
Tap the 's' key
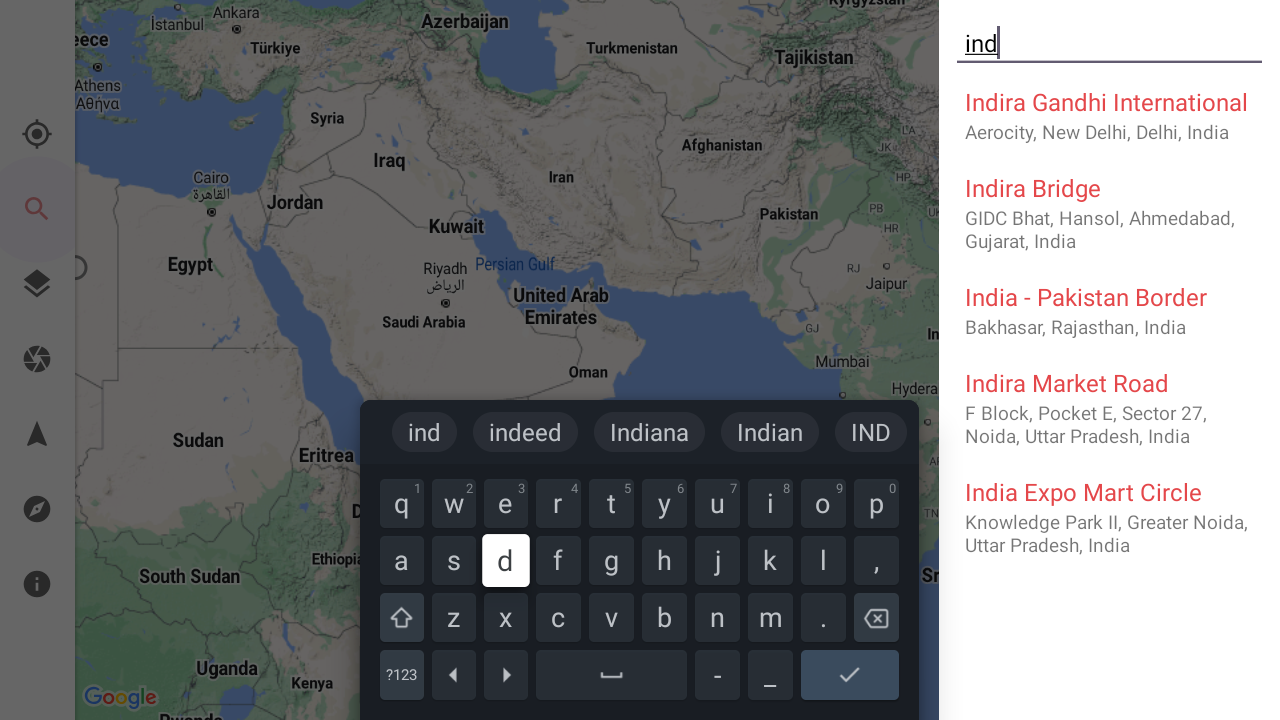[454, 561]
